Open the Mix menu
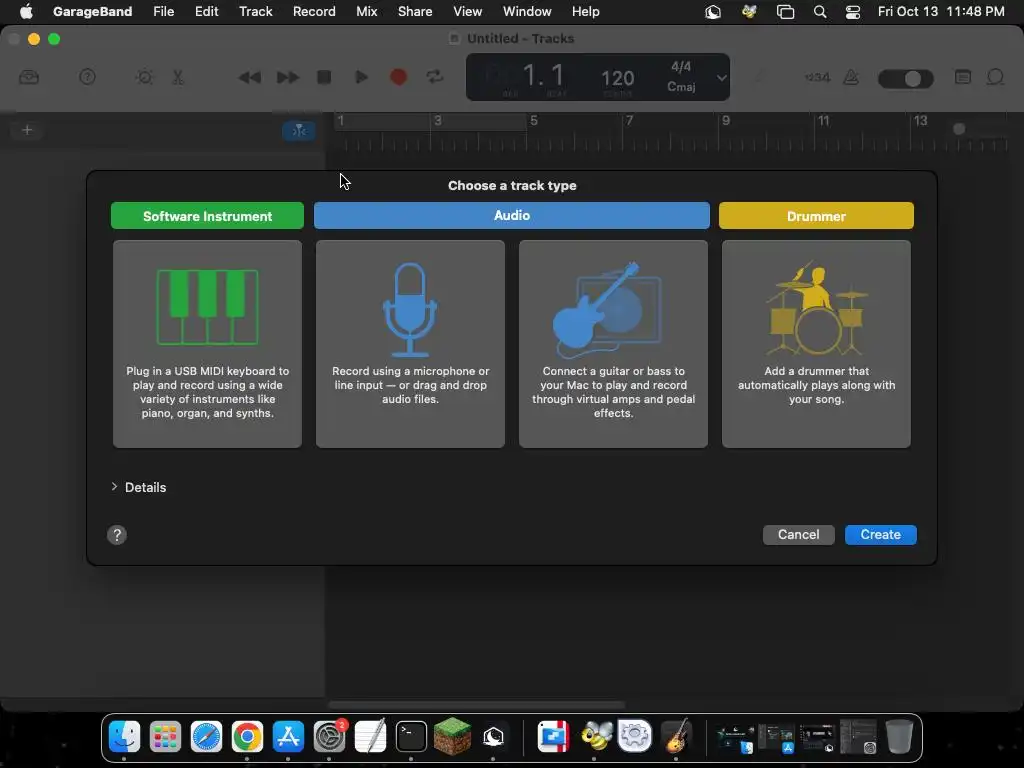The width and height of the screenshot is (1024, 768). [366, 11]
